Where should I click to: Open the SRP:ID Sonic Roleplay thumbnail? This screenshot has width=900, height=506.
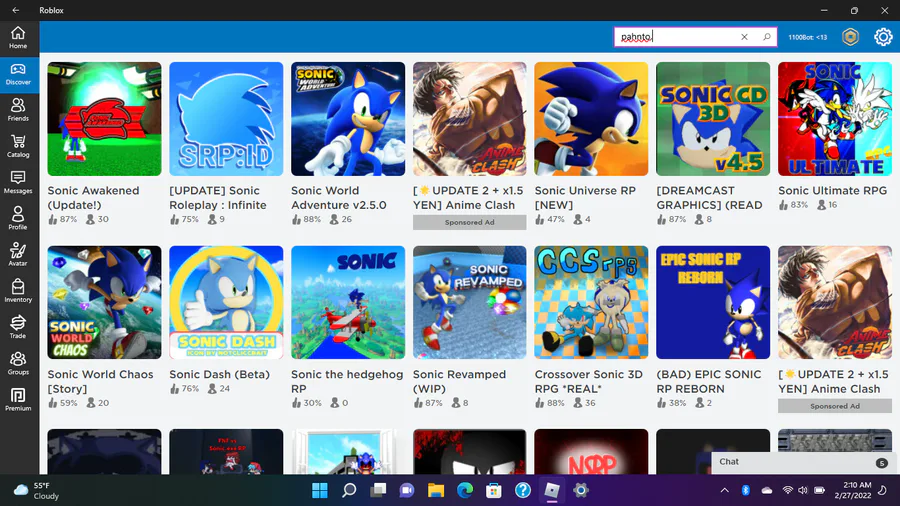pyautogui.click(x=226, y=119)
